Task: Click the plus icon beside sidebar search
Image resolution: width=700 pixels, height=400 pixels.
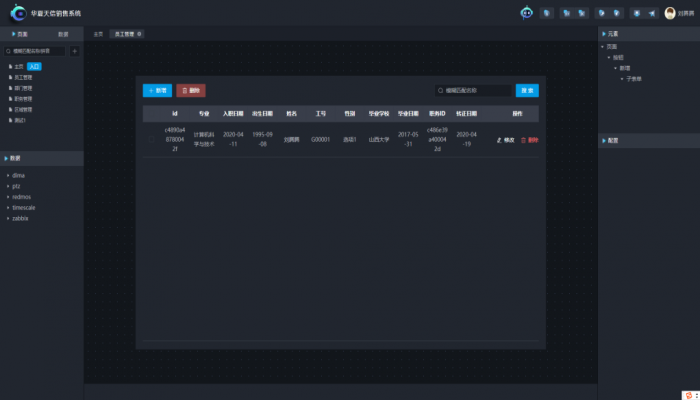Action: 74,51
